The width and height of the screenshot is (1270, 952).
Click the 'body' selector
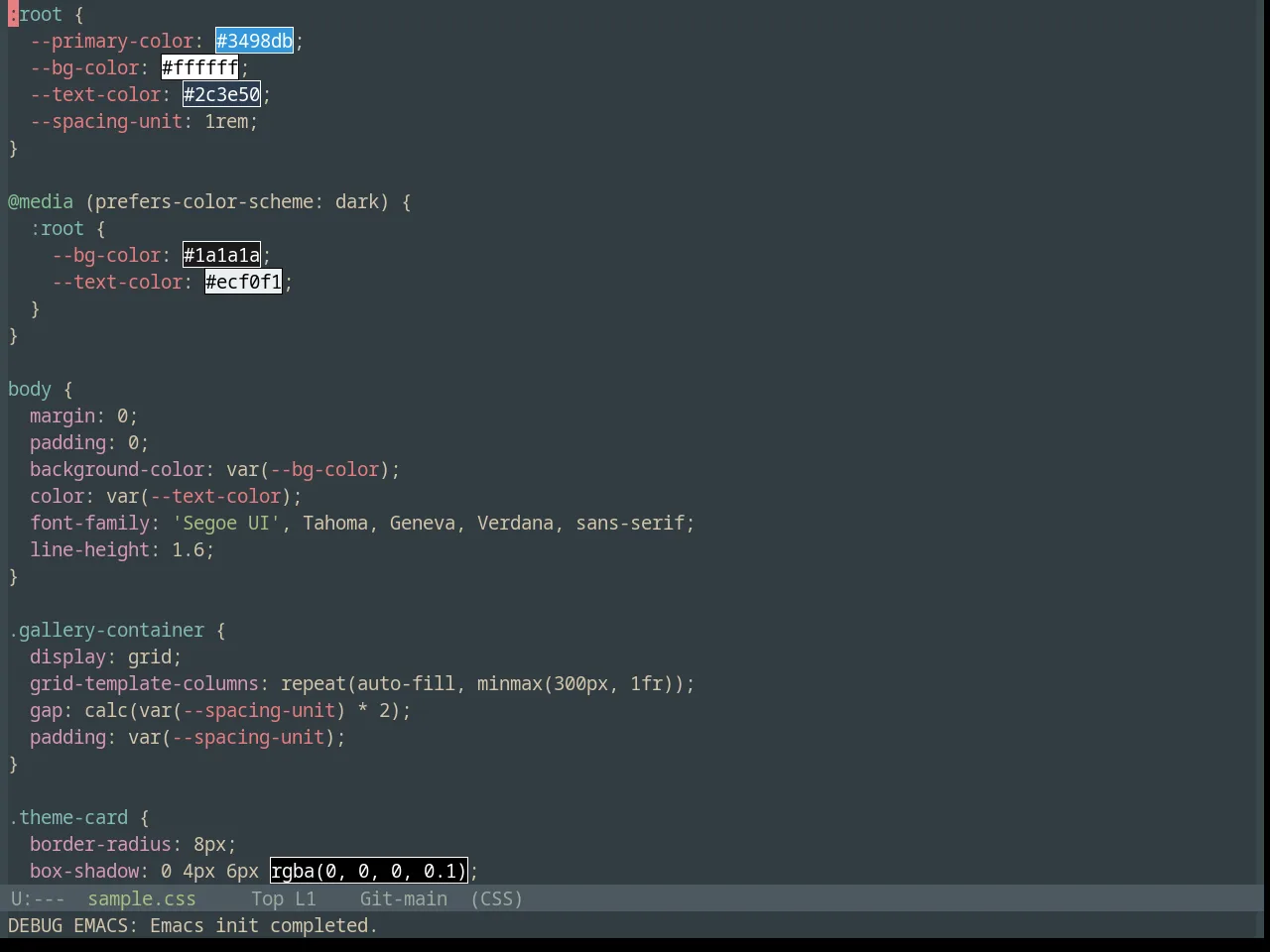pos(30,389)
